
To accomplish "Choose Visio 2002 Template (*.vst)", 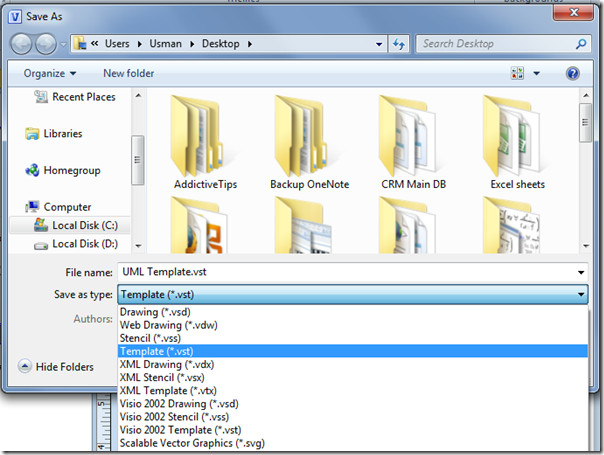I will tap(352, 430).
